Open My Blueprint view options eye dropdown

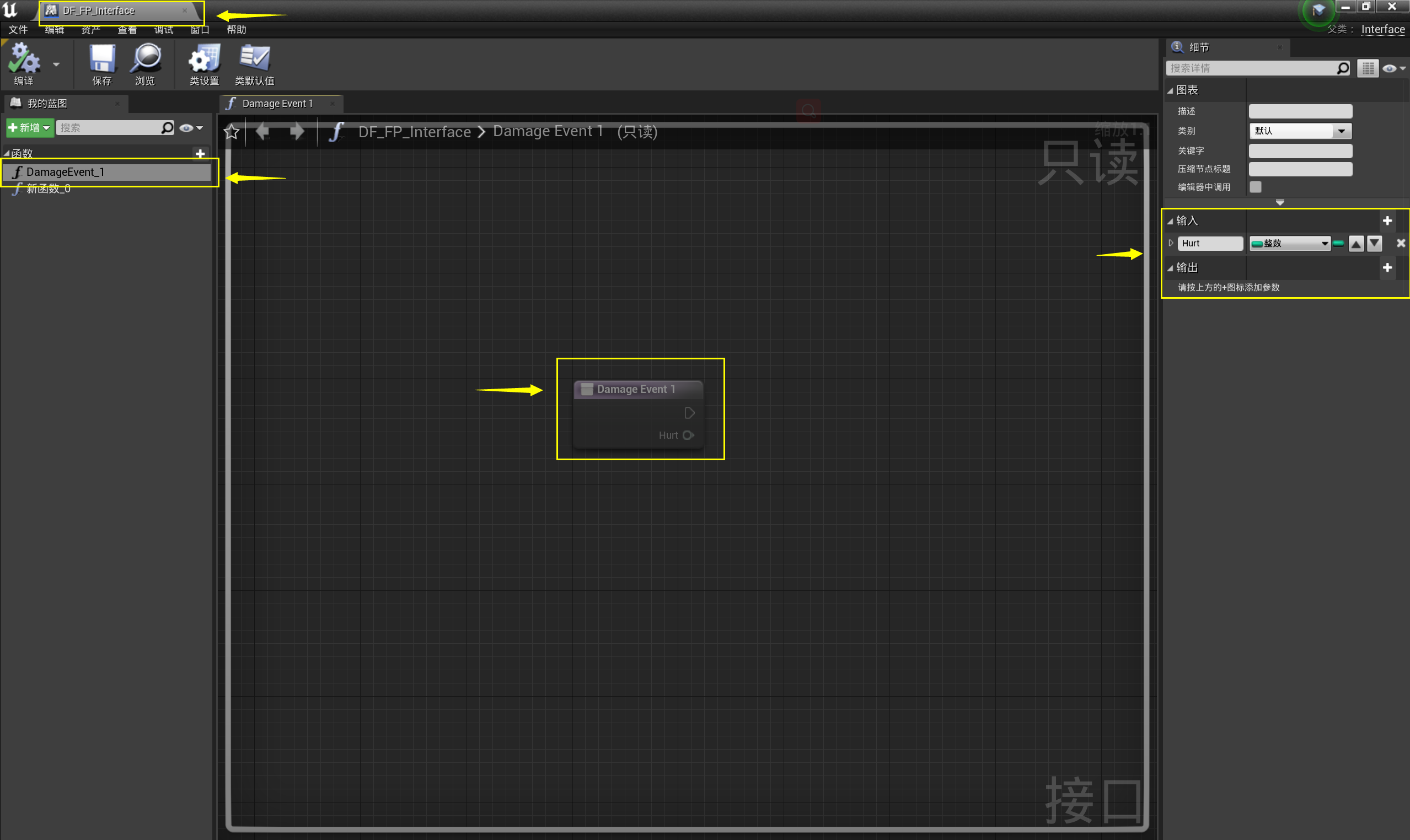[191, 128]
